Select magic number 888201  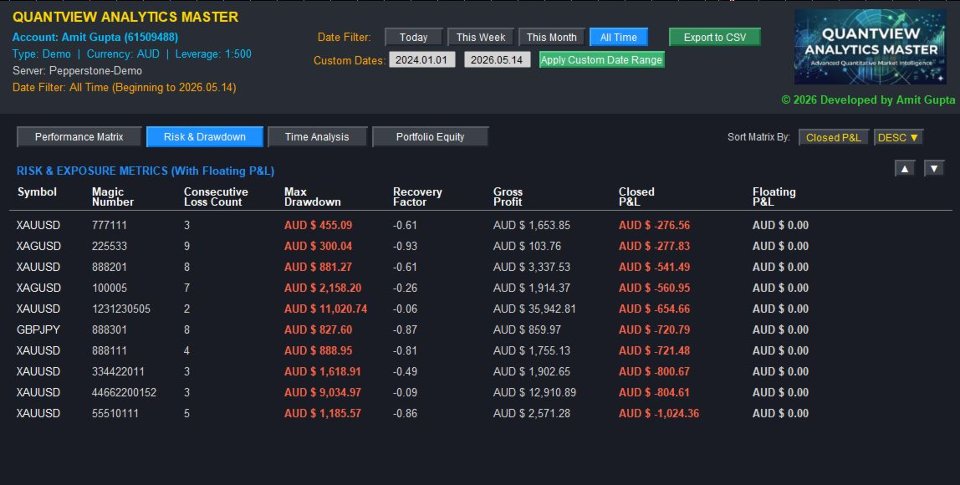click(x=110, y=267)
